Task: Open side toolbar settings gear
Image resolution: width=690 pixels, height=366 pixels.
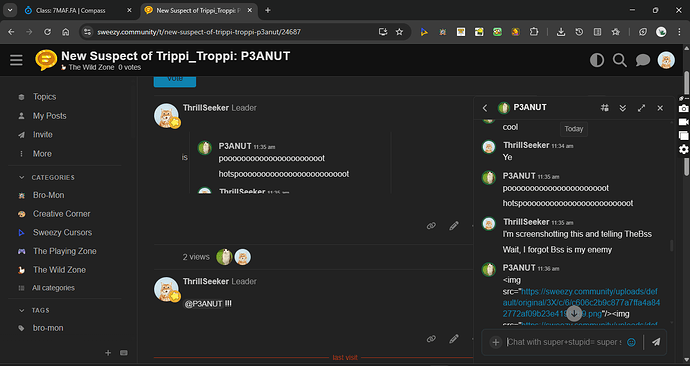Action: 683,150
